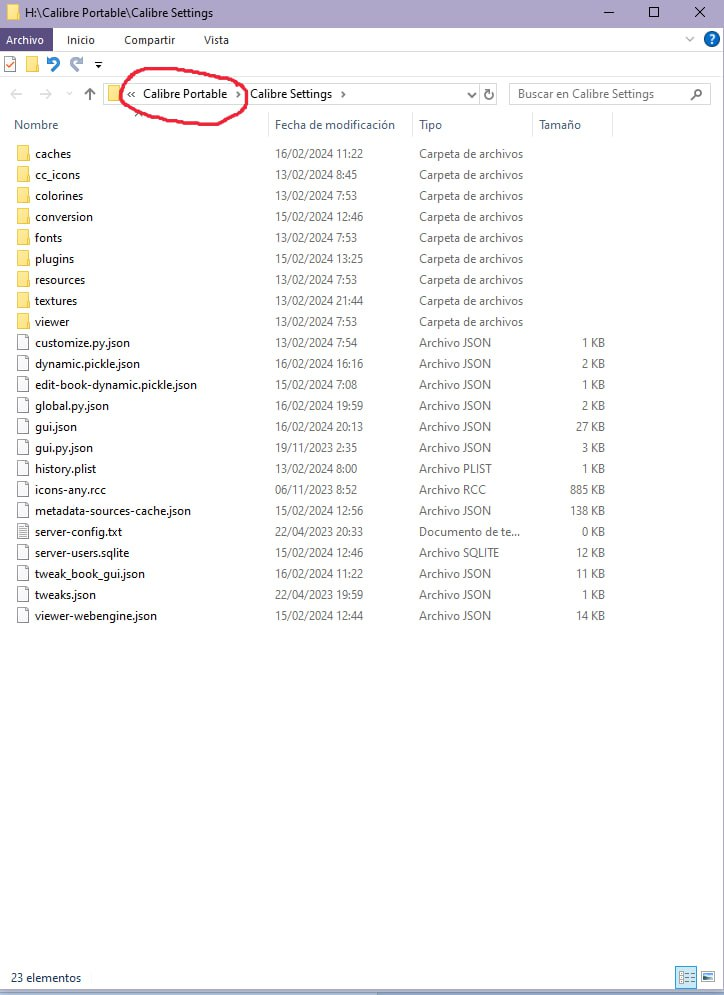Image resolution: width=724 pixels, height=995 pixels.
Task: Switch to the Compartir ribbon tab
Action: pyautogui.click(x=150, y=40)
